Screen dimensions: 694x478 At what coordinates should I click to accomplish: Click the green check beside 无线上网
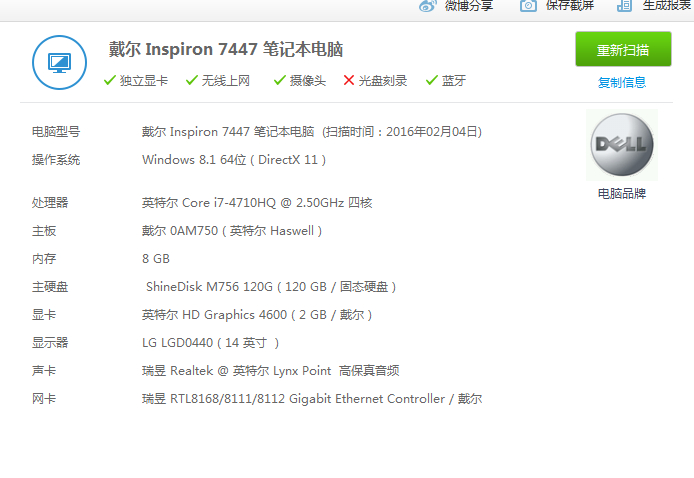(192, 81)
